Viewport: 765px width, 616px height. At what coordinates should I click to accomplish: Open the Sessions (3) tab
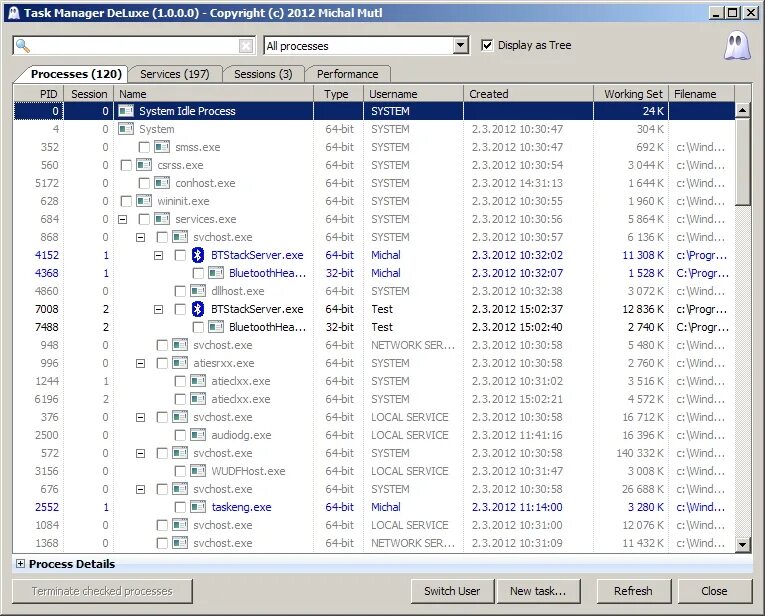click(263, 74)
